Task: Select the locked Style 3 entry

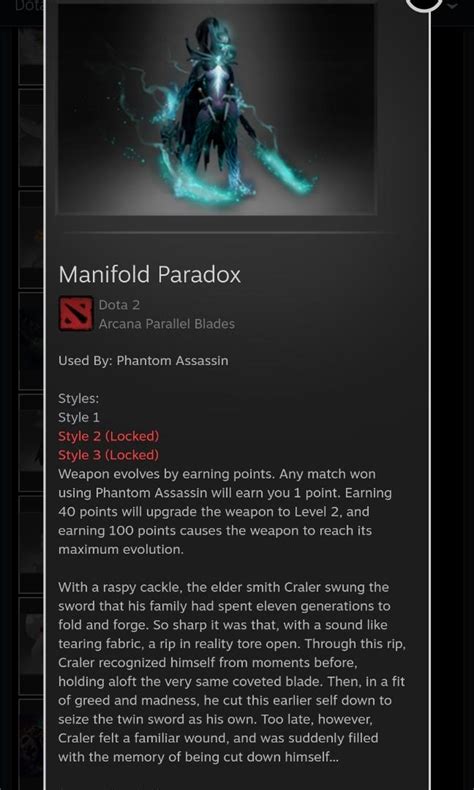Action: (x=109, y=455)
